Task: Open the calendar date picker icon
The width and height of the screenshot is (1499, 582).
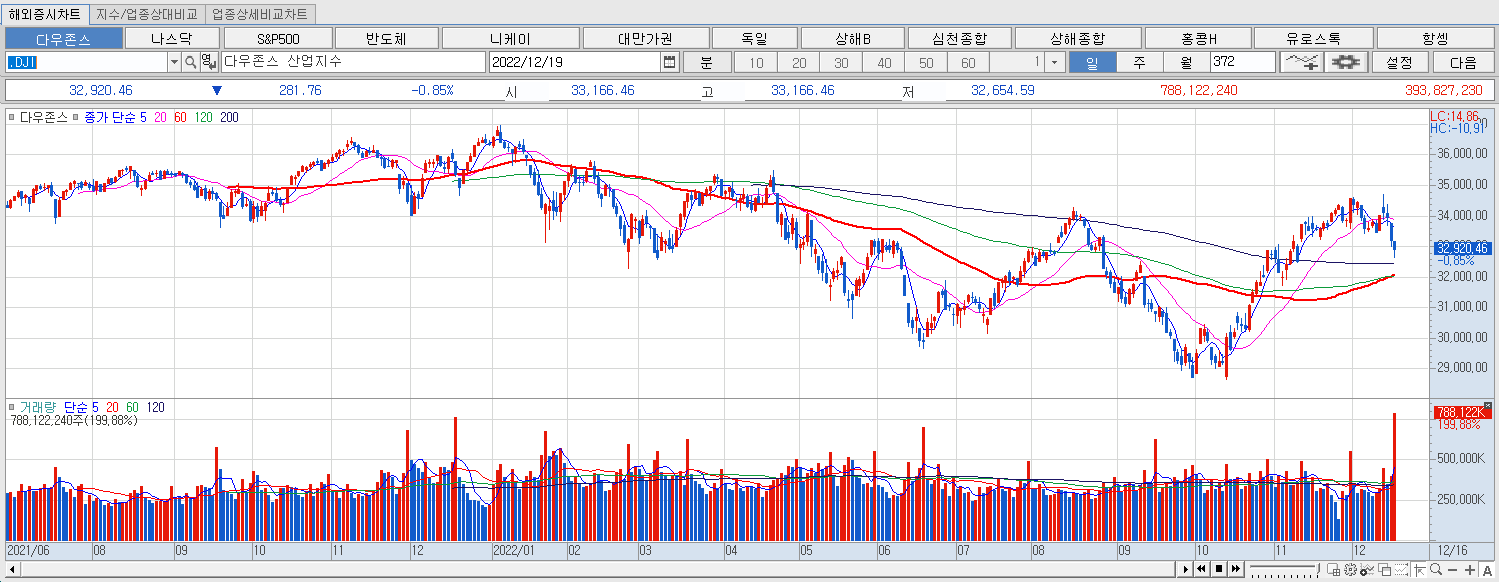Action: point(669,62)
